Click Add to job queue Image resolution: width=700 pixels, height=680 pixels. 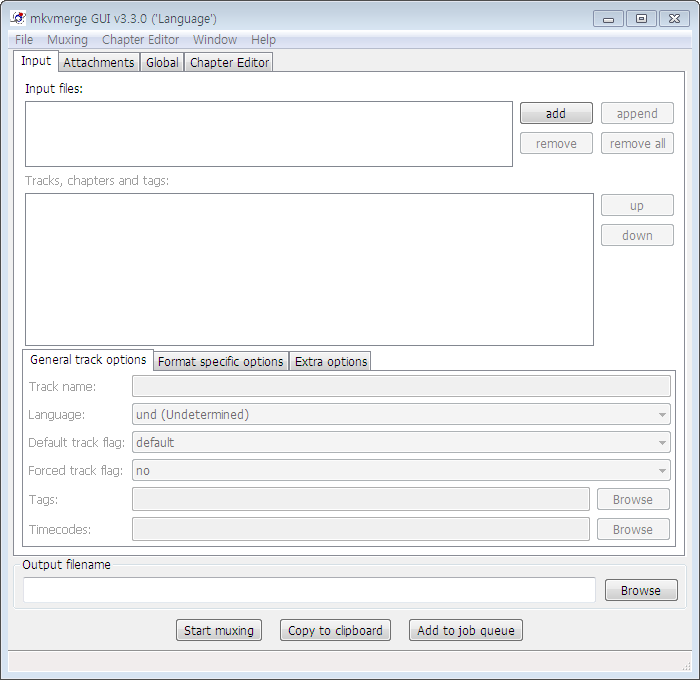pyautogui.click(x=466, y=630)
